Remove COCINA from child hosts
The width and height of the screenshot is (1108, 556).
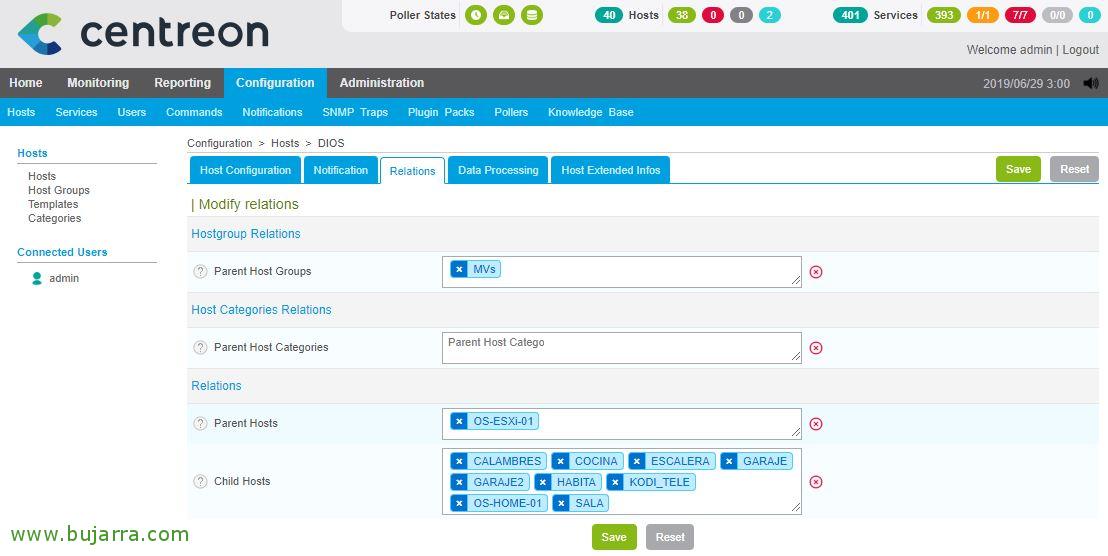click(x=561, y=461)
